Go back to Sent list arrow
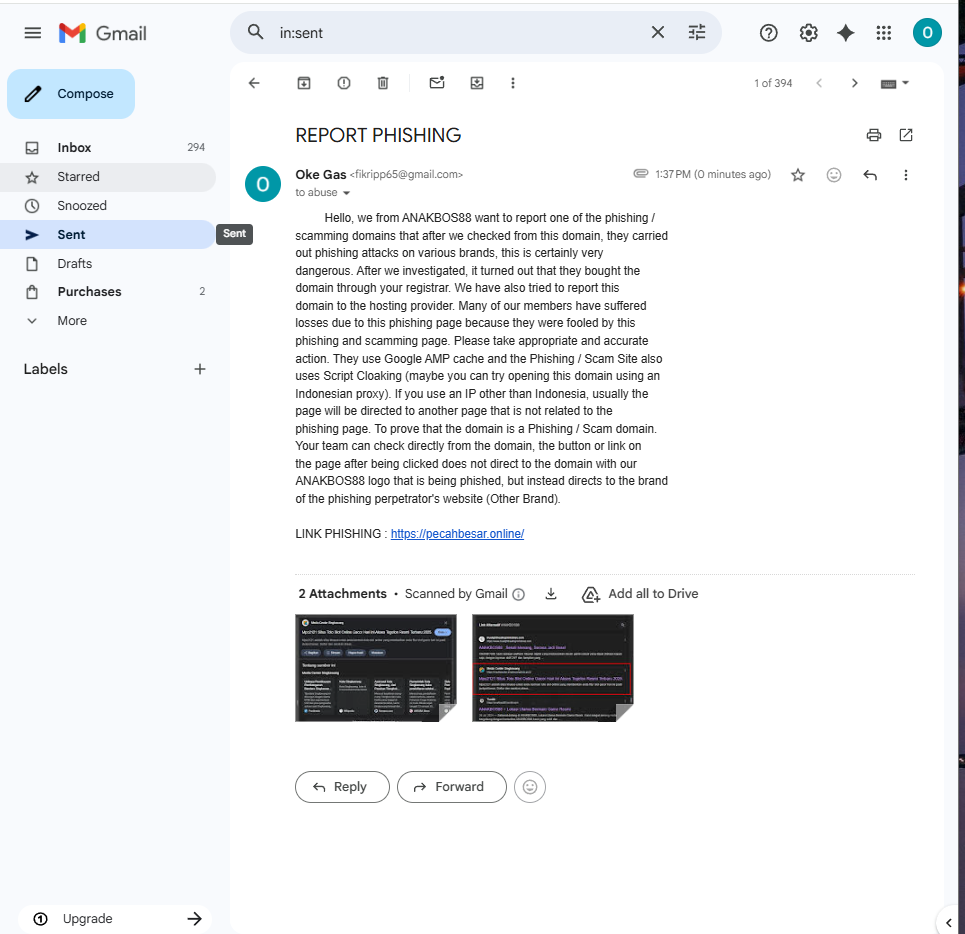Image resolution: width=965 pixels, height=934 pixels. [254, 83]
